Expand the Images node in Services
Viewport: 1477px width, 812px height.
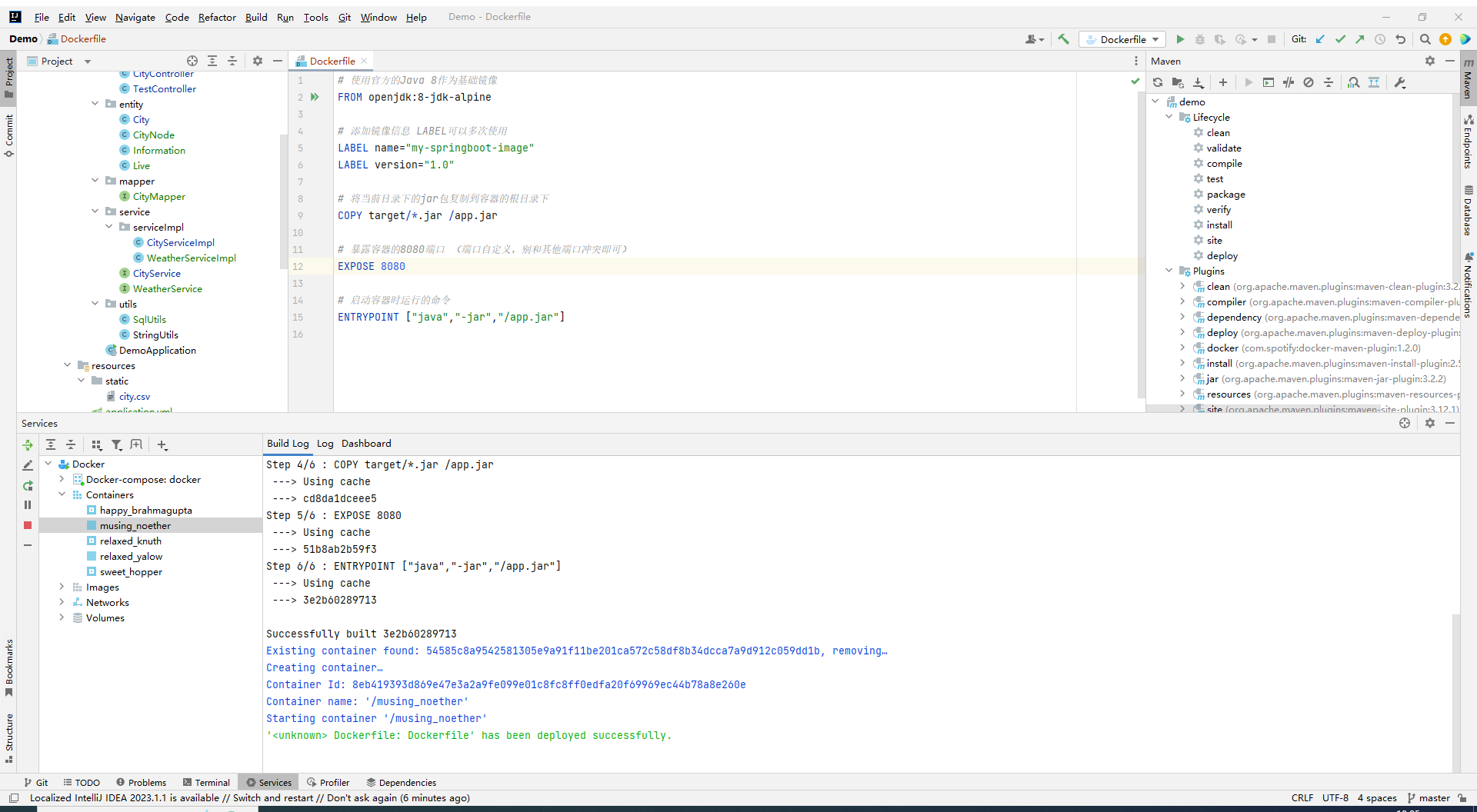(x=62, y=587)
